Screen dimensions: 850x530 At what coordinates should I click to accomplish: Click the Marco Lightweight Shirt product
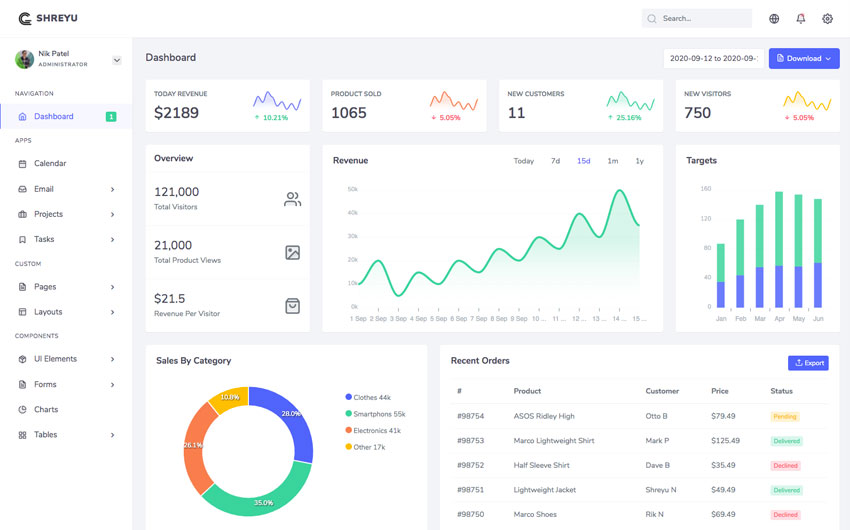pyautogui.click(x=554, y=441)
